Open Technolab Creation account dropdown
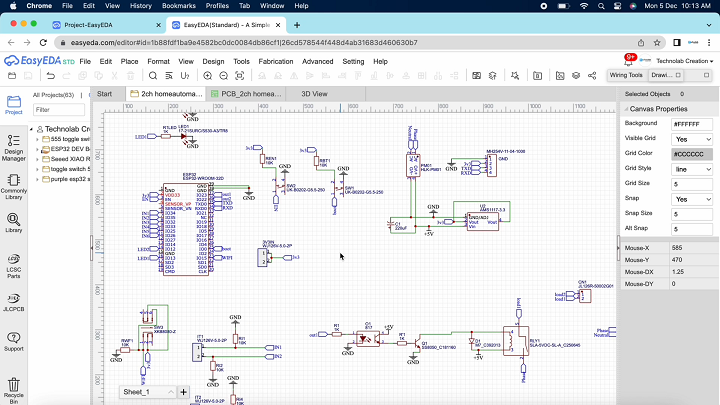 click(685, 61)
